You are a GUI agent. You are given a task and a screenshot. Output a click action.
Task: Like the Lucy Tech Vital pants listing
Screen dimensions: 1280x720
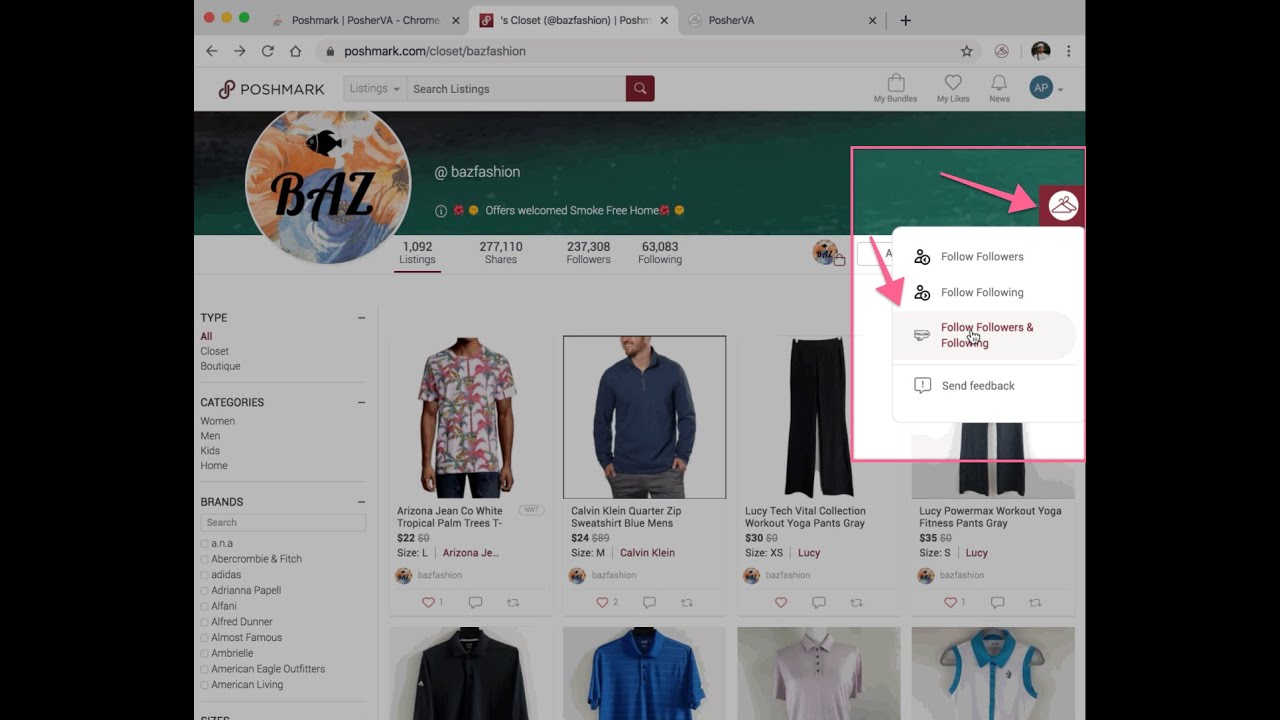click(x=781, y=603)
